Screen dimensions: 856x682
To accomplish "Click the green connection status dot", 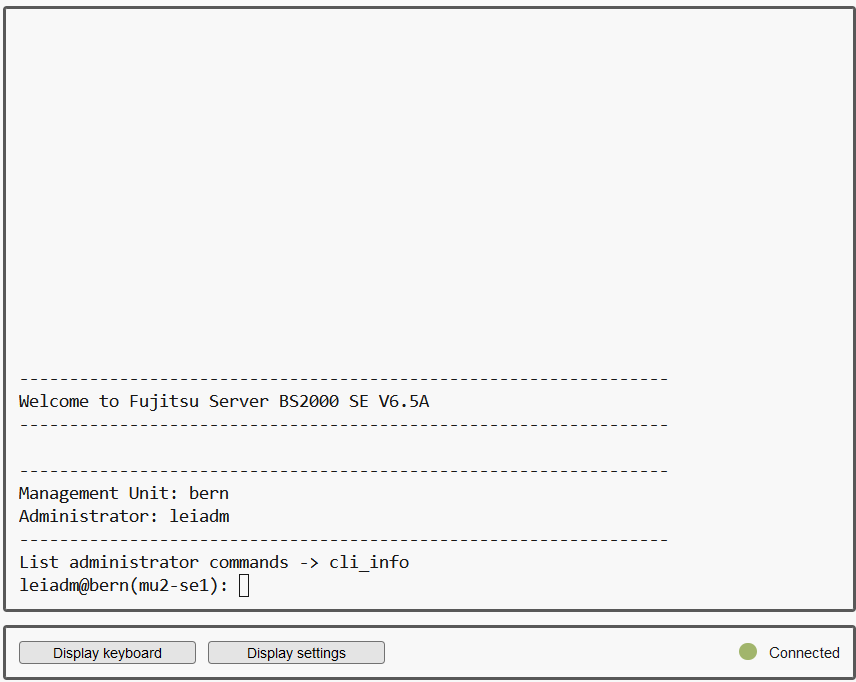I will click(x=748, y=652).
